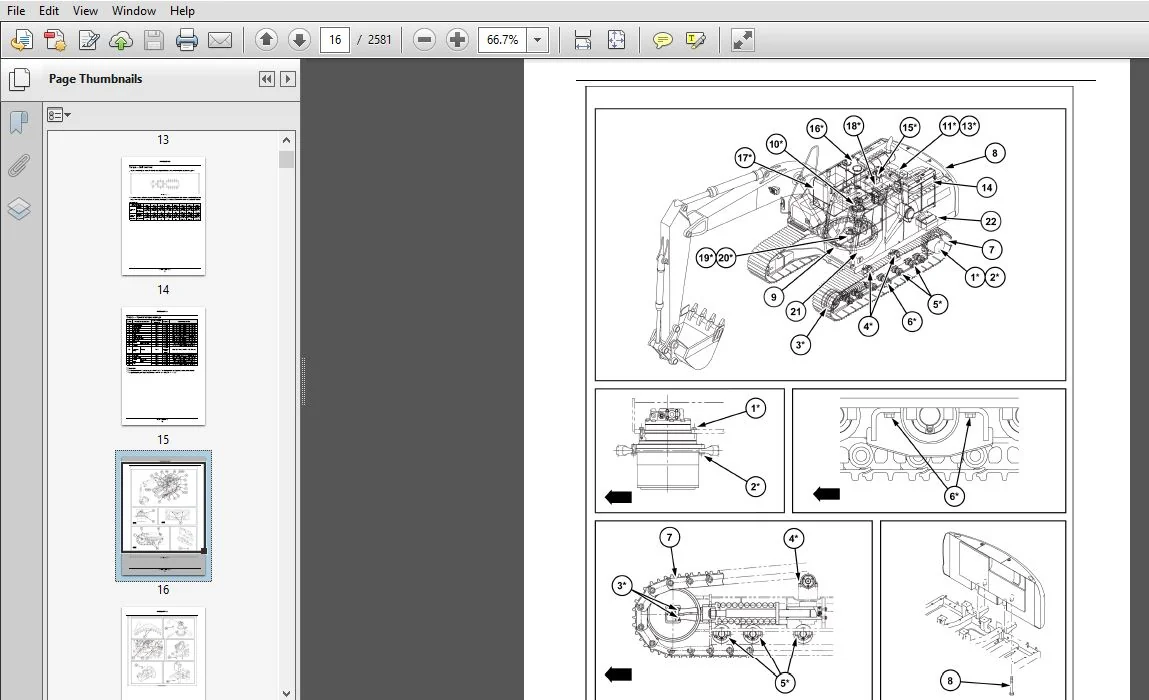Click the Fit one full page icon
This screenshot has height=700, width=1149.
616,40
